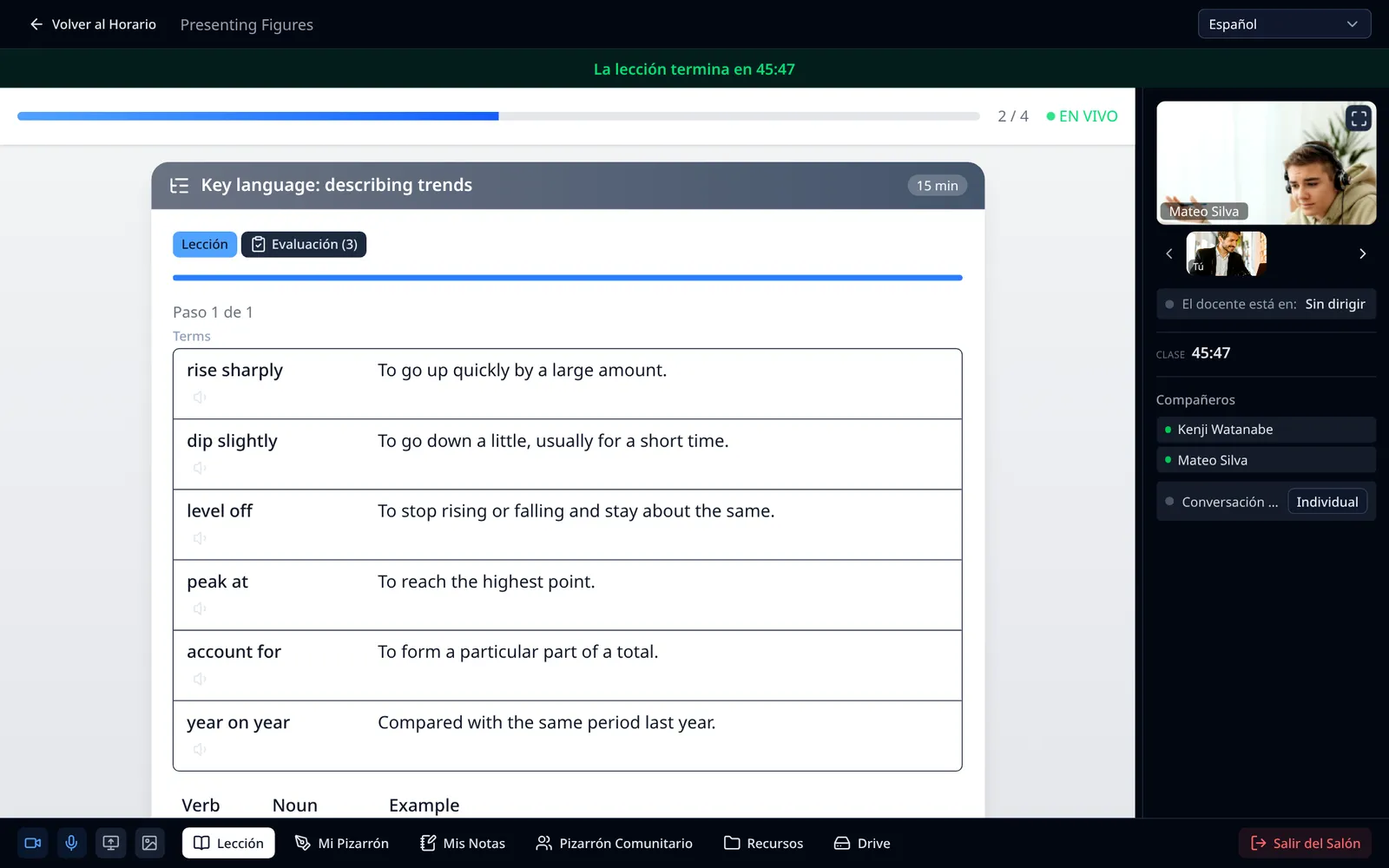Viewport: 1389px width, 868px height.
Task: Go back to Volver al Horario
Action: pyautogui.click(x=93, y=24)
